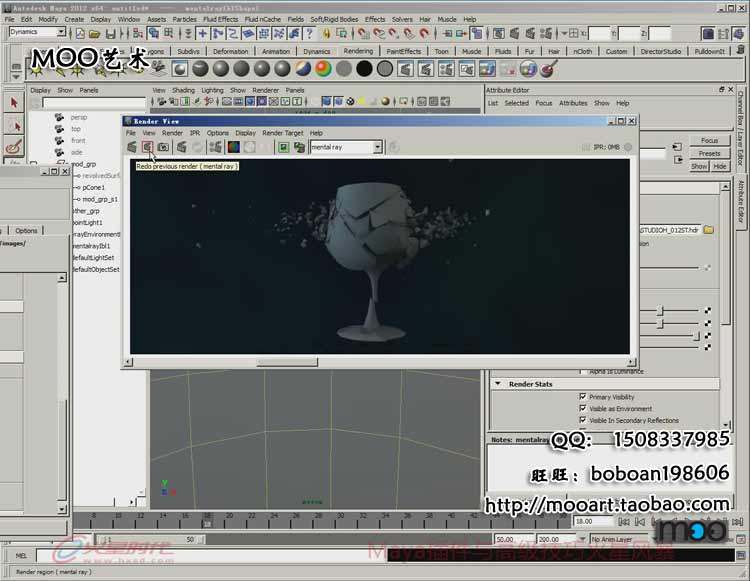
Task: Click frame 20 on the timeline
Action: [x=230, y=520]
